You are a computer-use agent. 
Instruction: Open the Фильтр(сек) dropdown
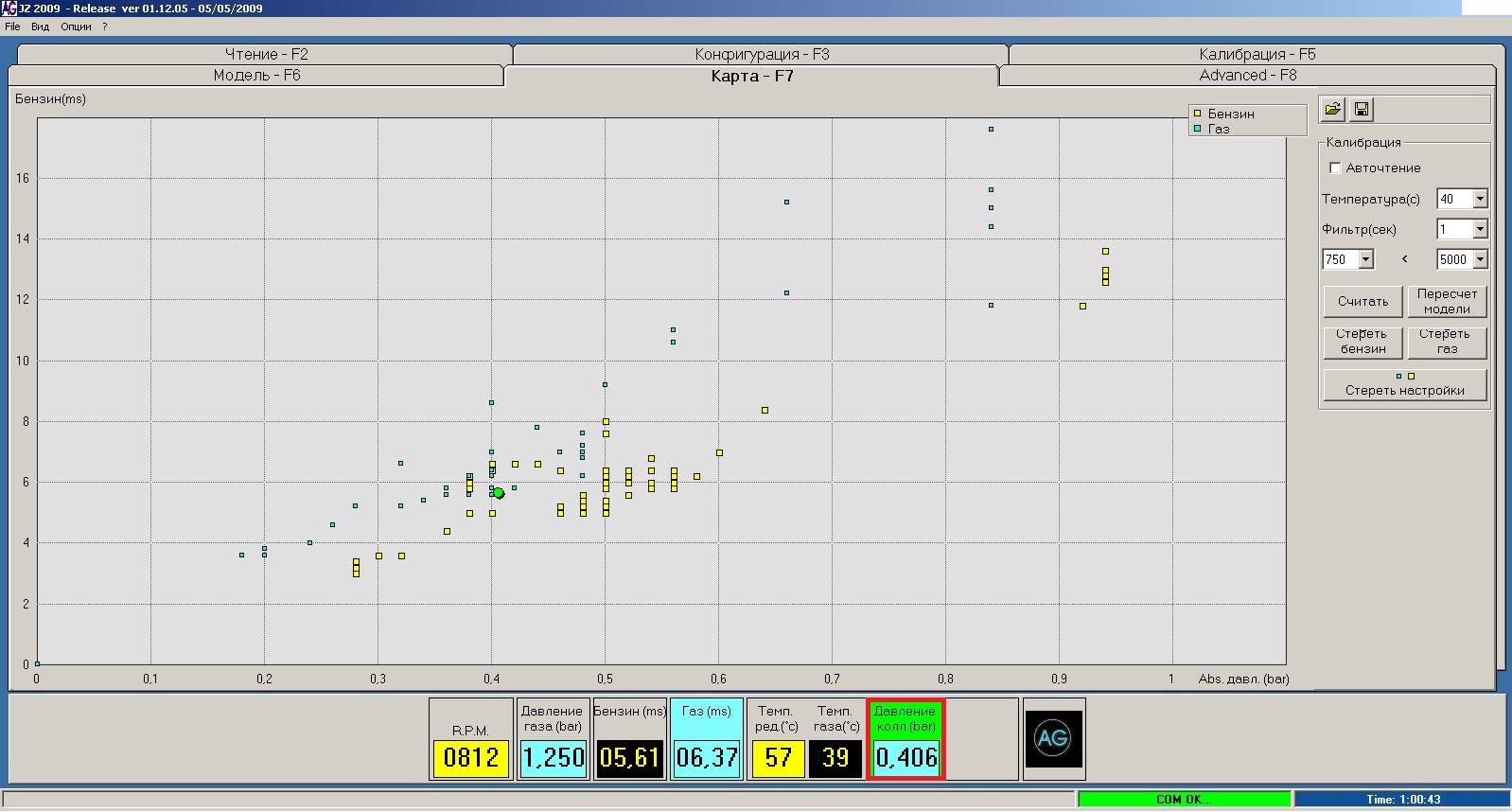[x=1480, y=229]
